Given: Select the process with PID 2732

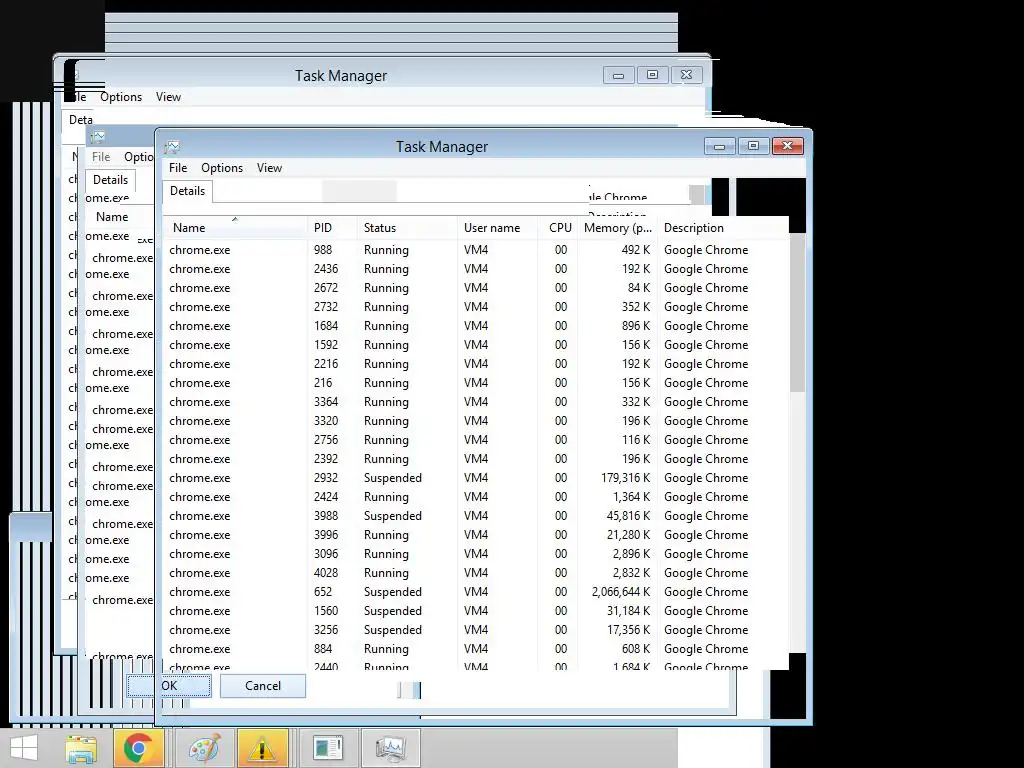Looking at the screenshot, I should (x=475, y=306).
